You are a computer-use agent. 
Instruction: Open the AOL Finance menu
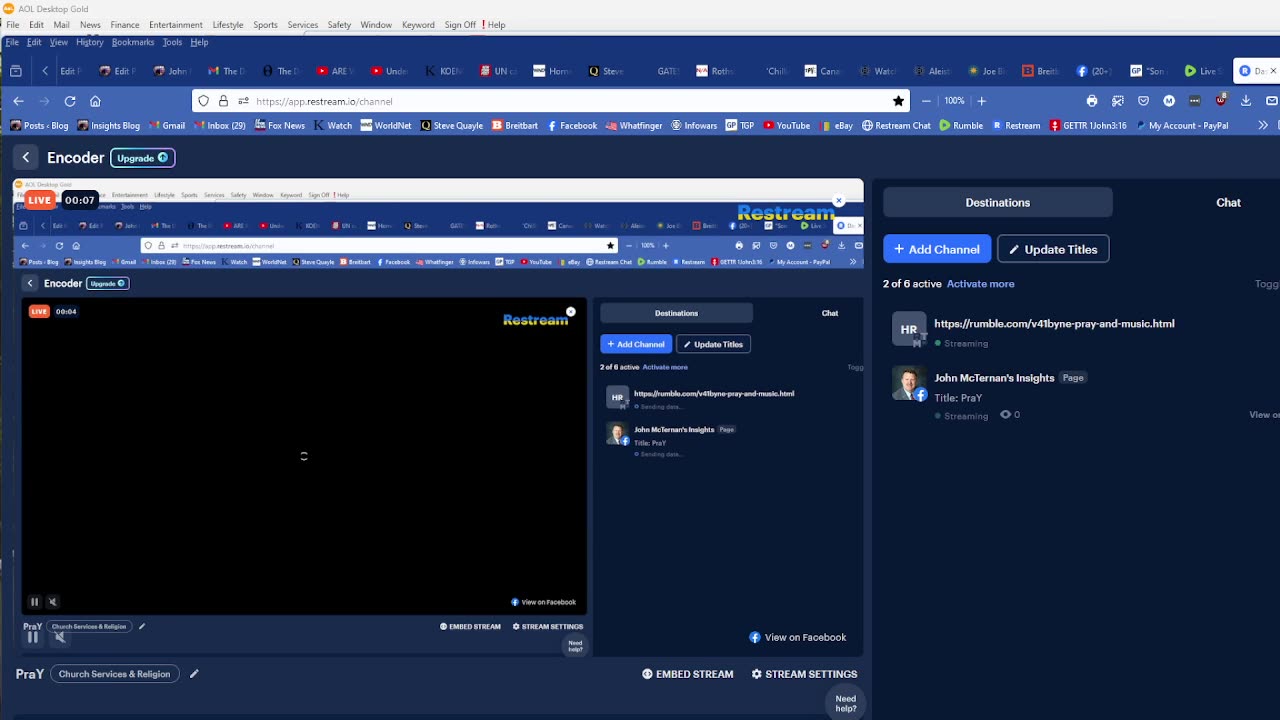tap(125, 24)
